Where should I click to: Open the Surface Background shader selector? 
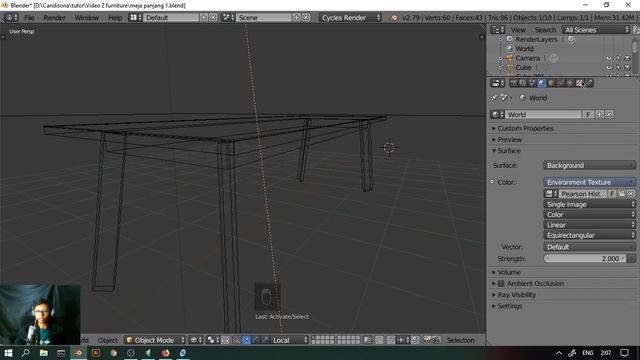click(x=589, y=165)
